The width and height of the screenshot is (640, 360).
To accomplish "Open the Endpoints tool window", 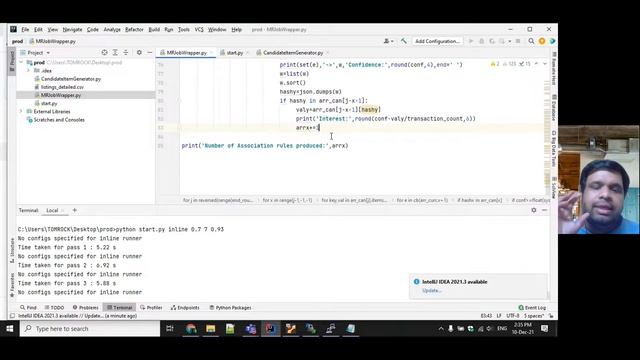I will [x=185, y=307].
